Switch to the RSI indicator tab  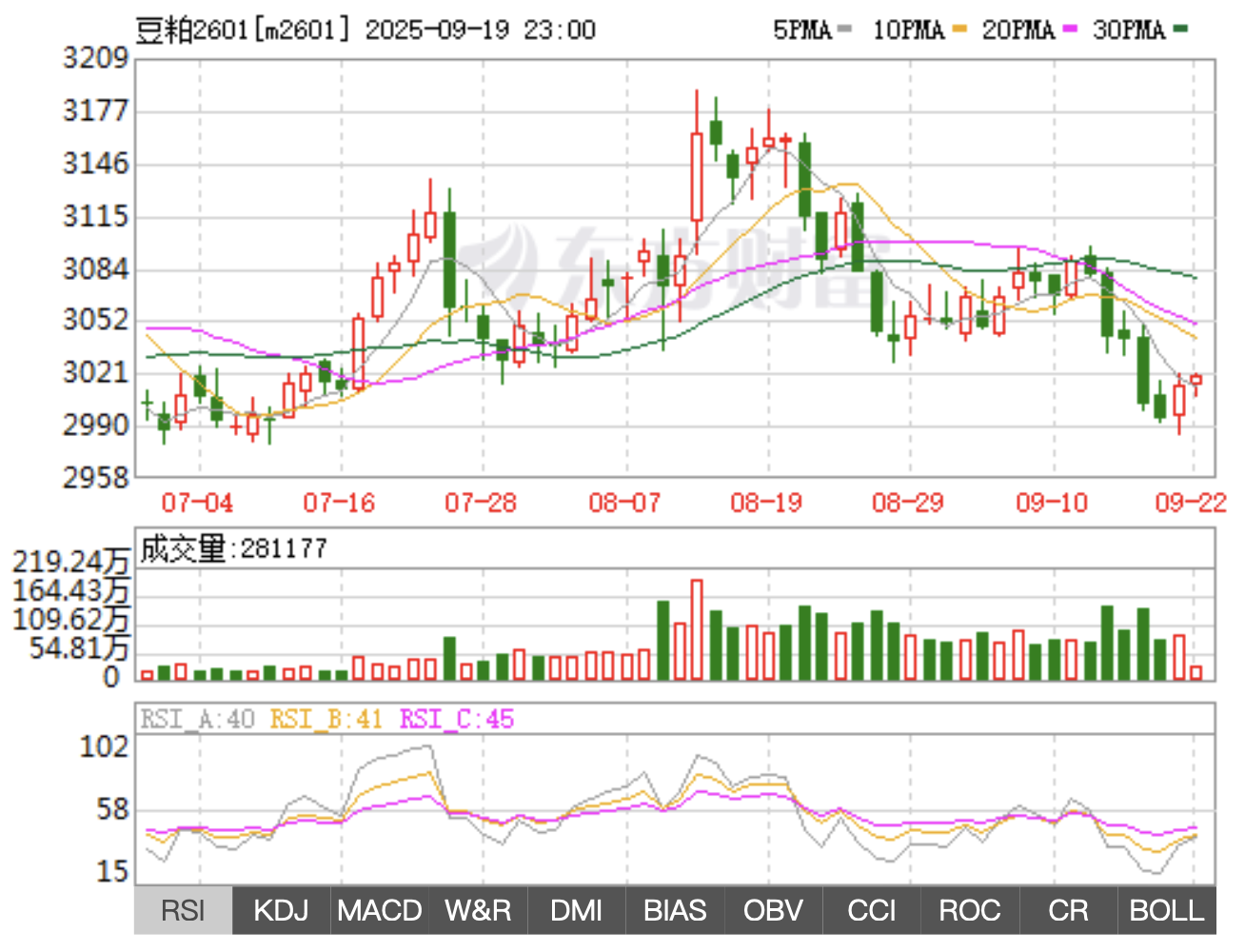tap(183, 911)
